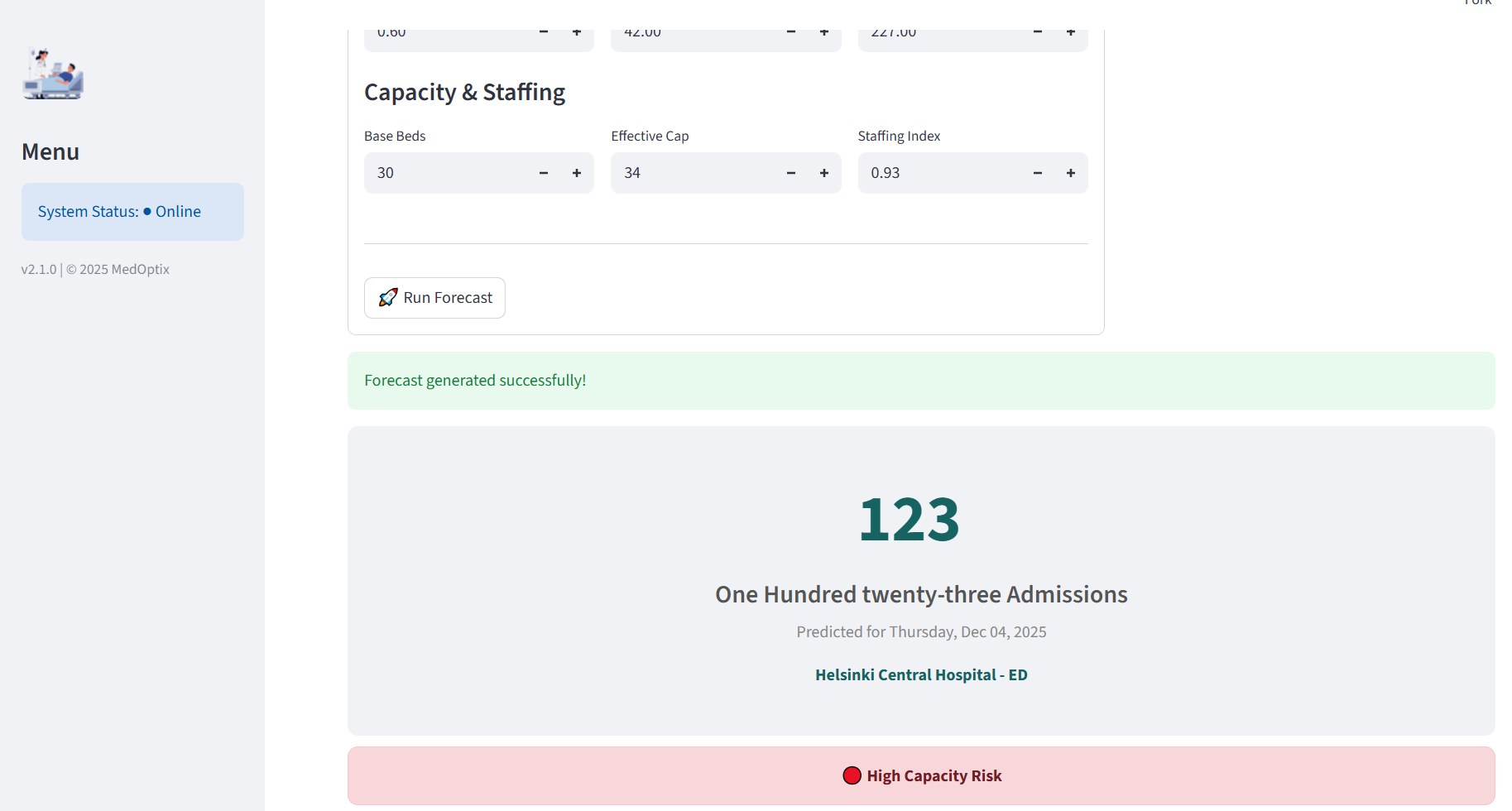Select the Staffing Index input field
The height and width of the screenshot is (811, 1512).
[940, 173]
